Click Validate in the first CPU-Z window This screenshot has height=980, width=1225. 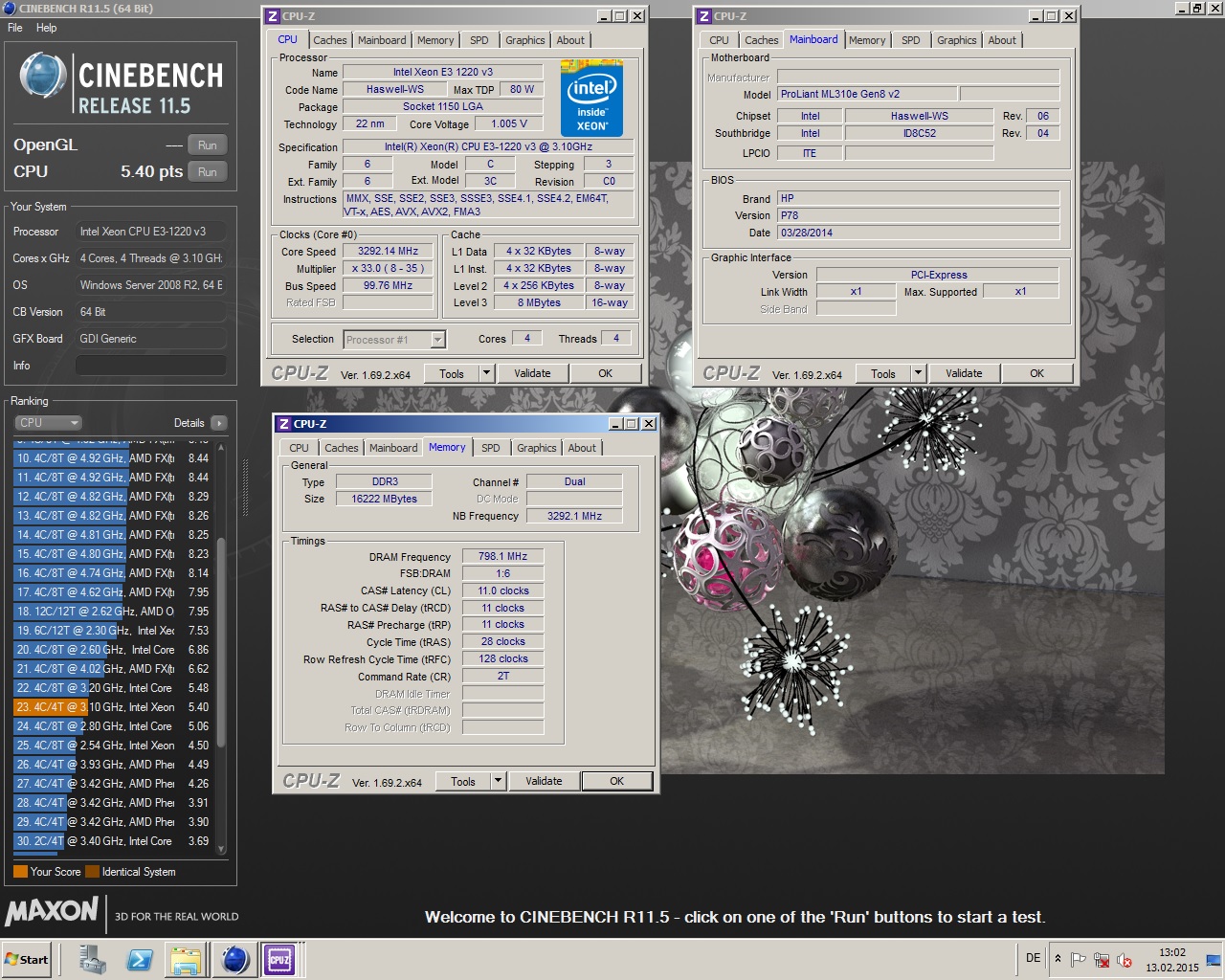pyautogui.click(x=532, y=373)
